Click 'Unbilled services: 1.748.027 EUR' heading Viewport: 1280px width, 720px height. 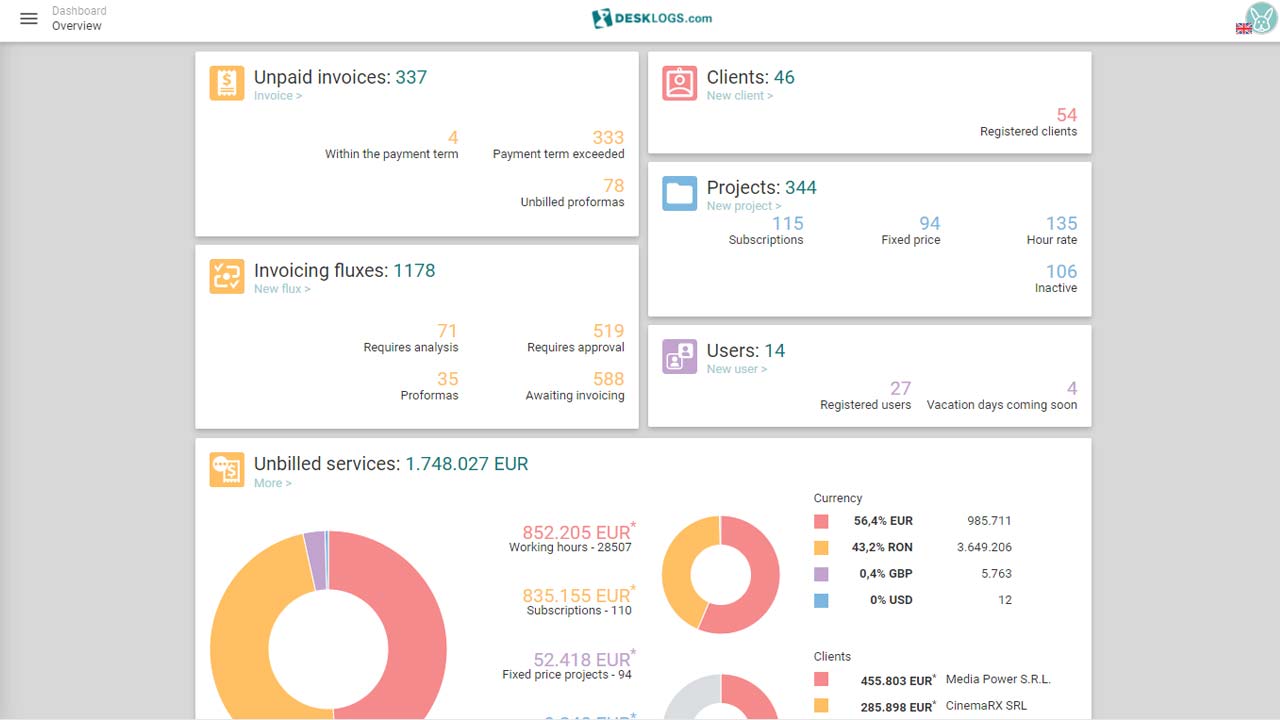[391, 464]
